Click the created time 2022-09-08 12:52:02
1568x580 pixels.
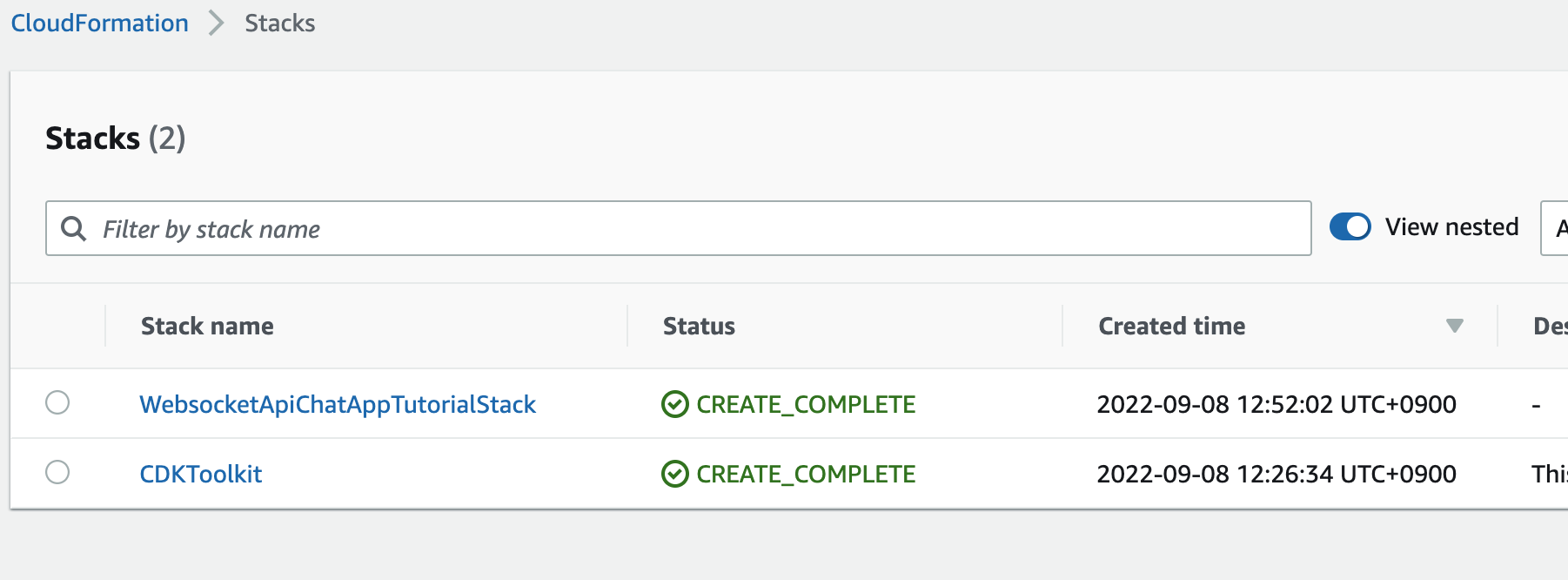[x=1277, y=404]
